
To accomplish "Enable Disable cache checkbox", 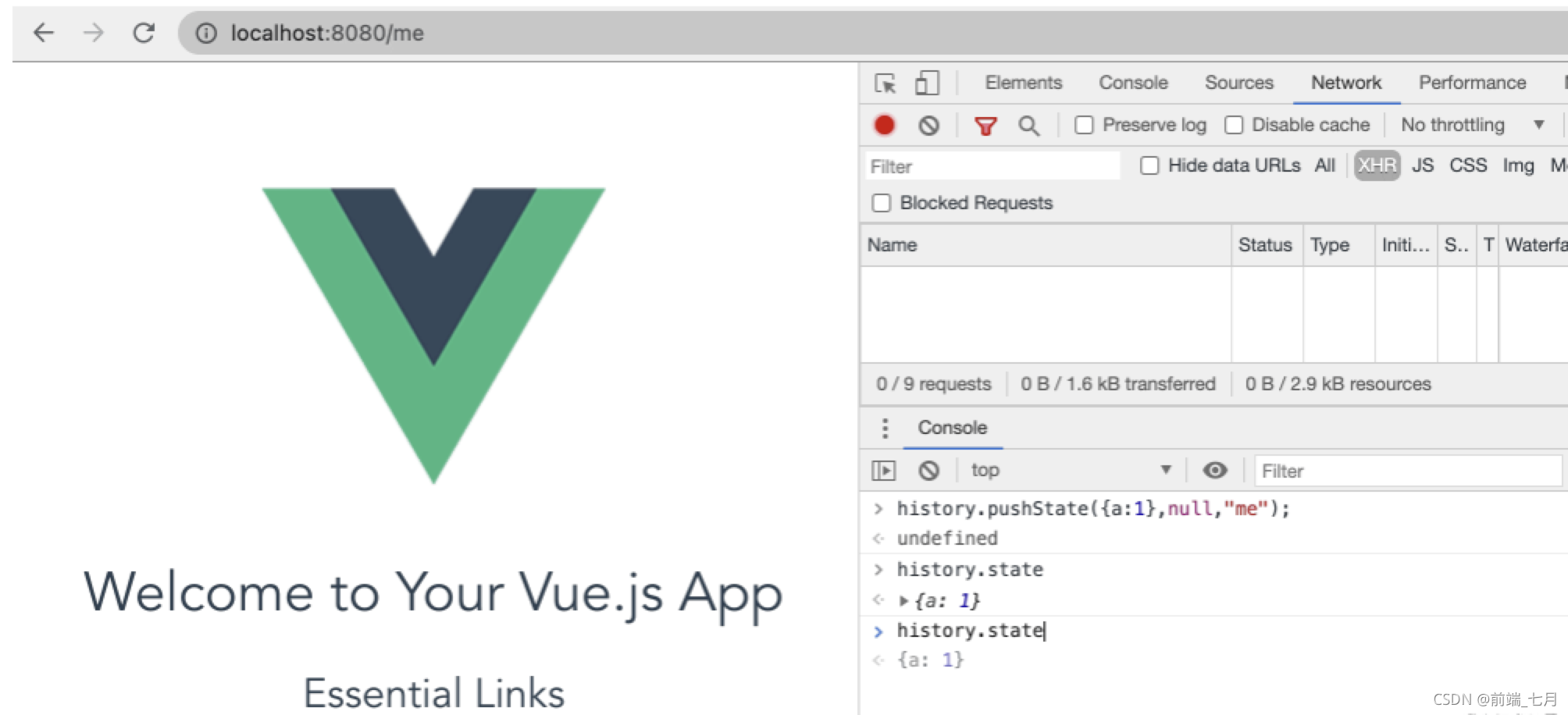I will click(x=1234, y=125).
